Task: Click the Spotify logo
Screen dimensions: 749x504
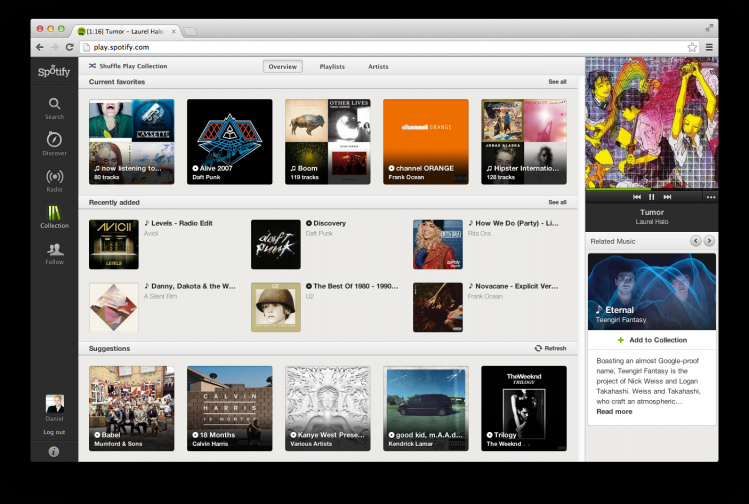Action: (x=54, y=71)
